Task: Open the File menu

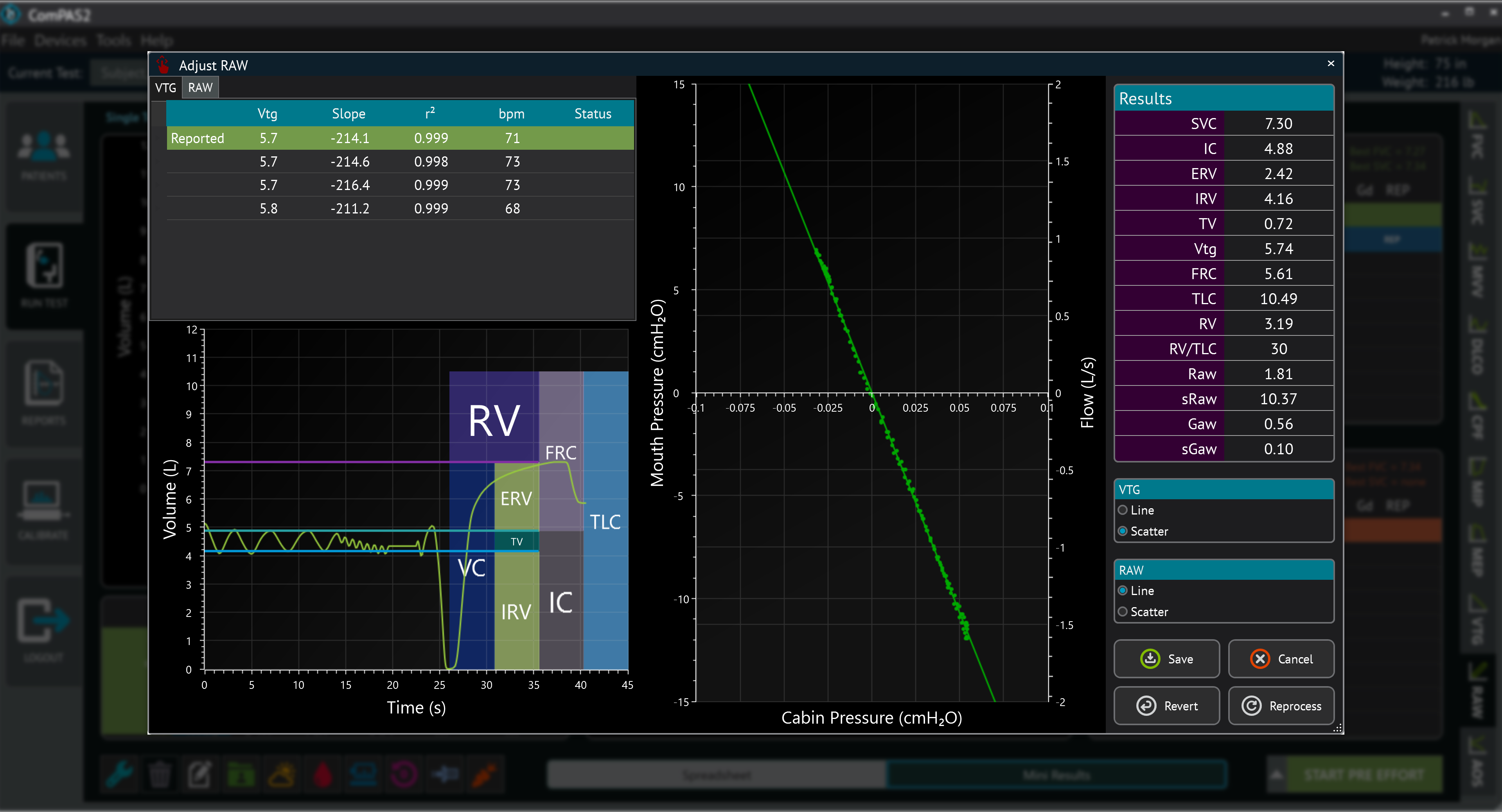Action: (x=13, y=40)
